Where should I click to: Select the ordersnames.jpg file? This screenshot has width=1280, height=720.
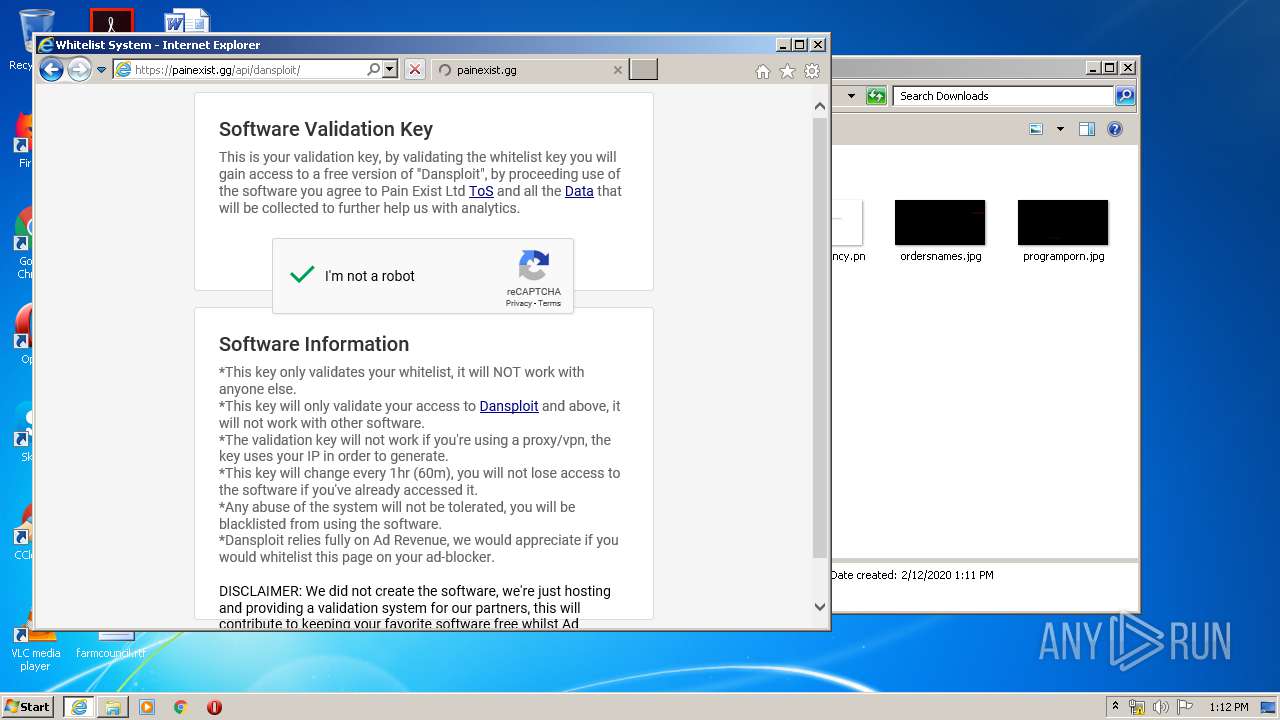click(x=940, y=231)
